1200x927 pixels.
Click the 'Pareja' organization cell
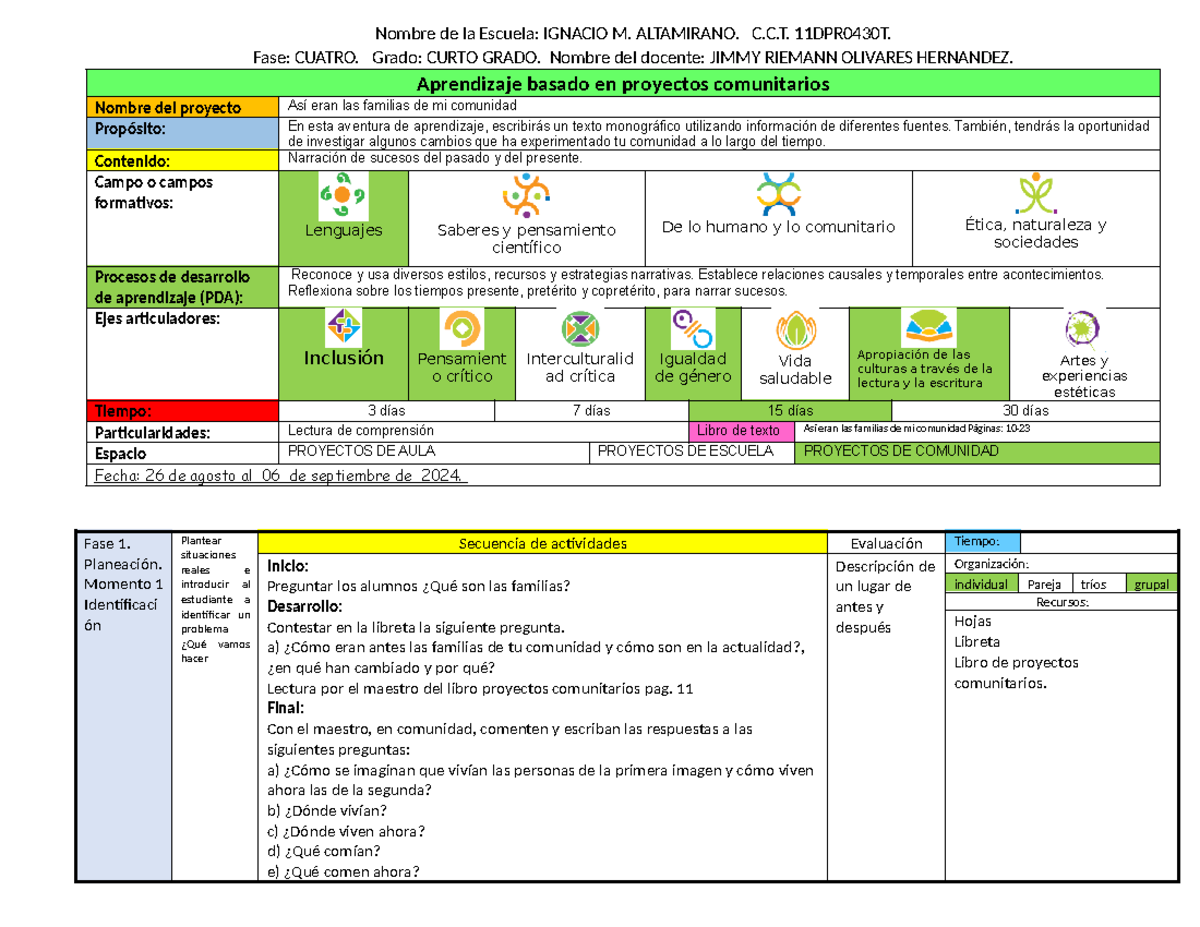pos(1045,585)
